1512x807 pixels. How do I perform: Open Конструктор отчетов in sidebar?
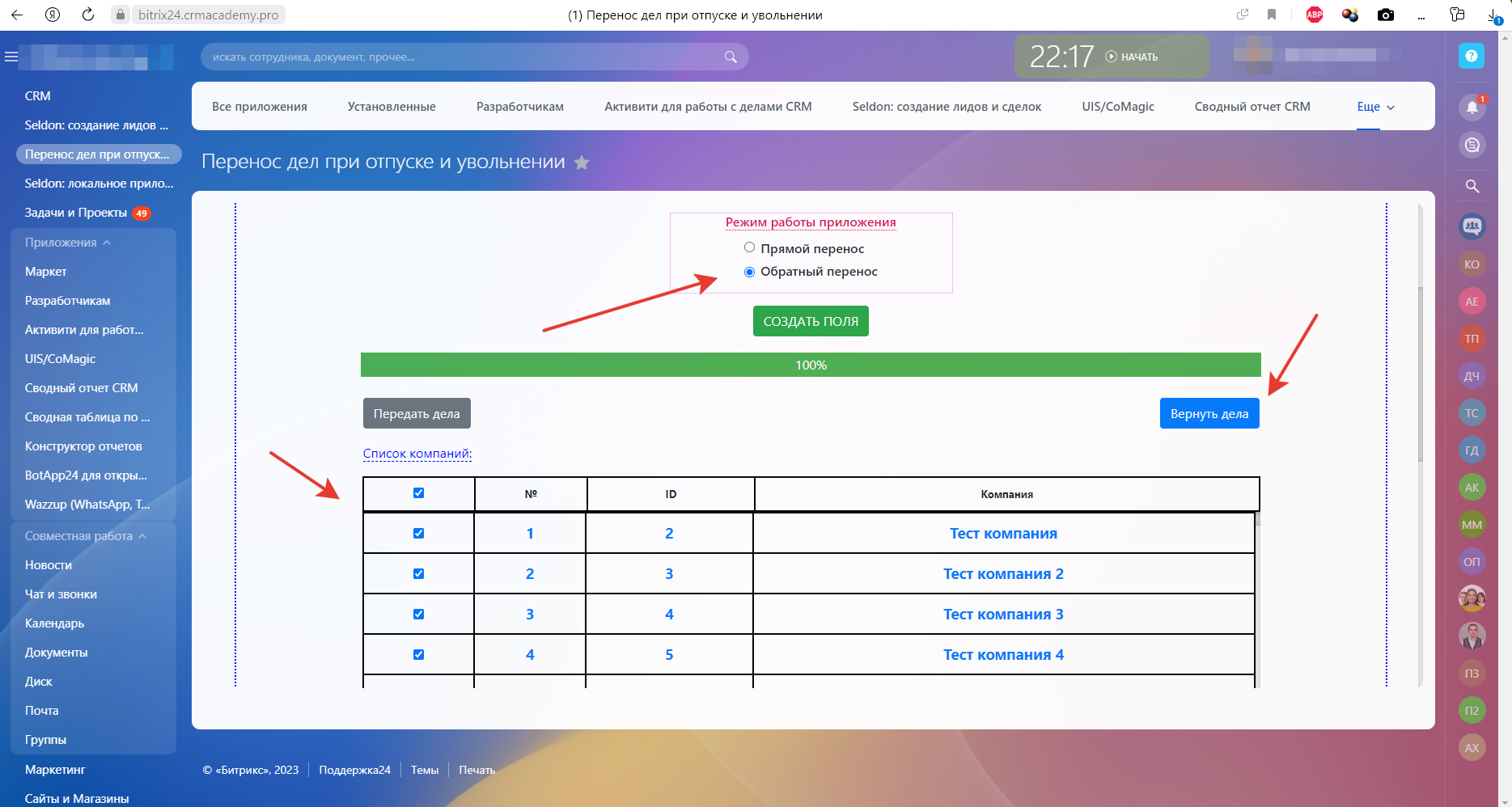[x=83, y=446]
